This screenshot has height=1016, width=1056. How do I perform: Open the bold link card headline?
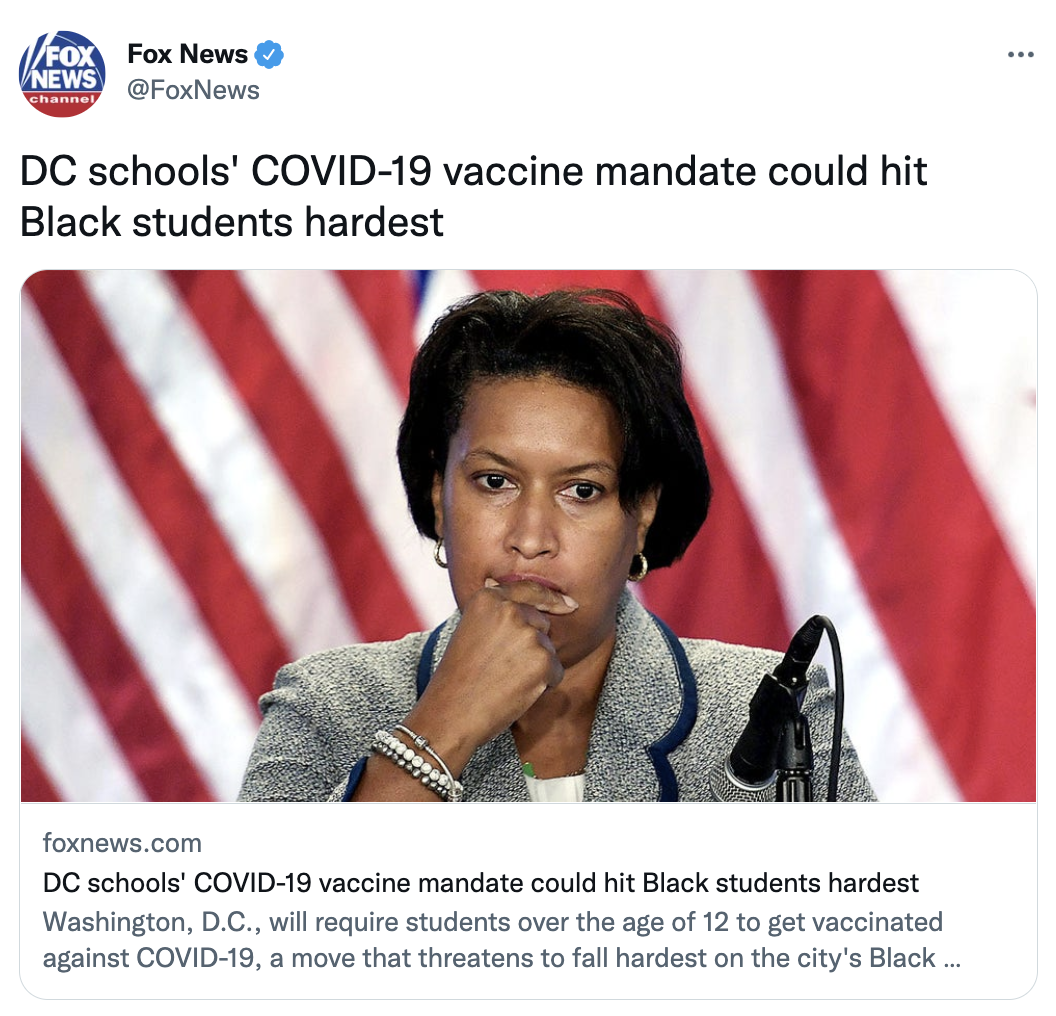point(480,883)
